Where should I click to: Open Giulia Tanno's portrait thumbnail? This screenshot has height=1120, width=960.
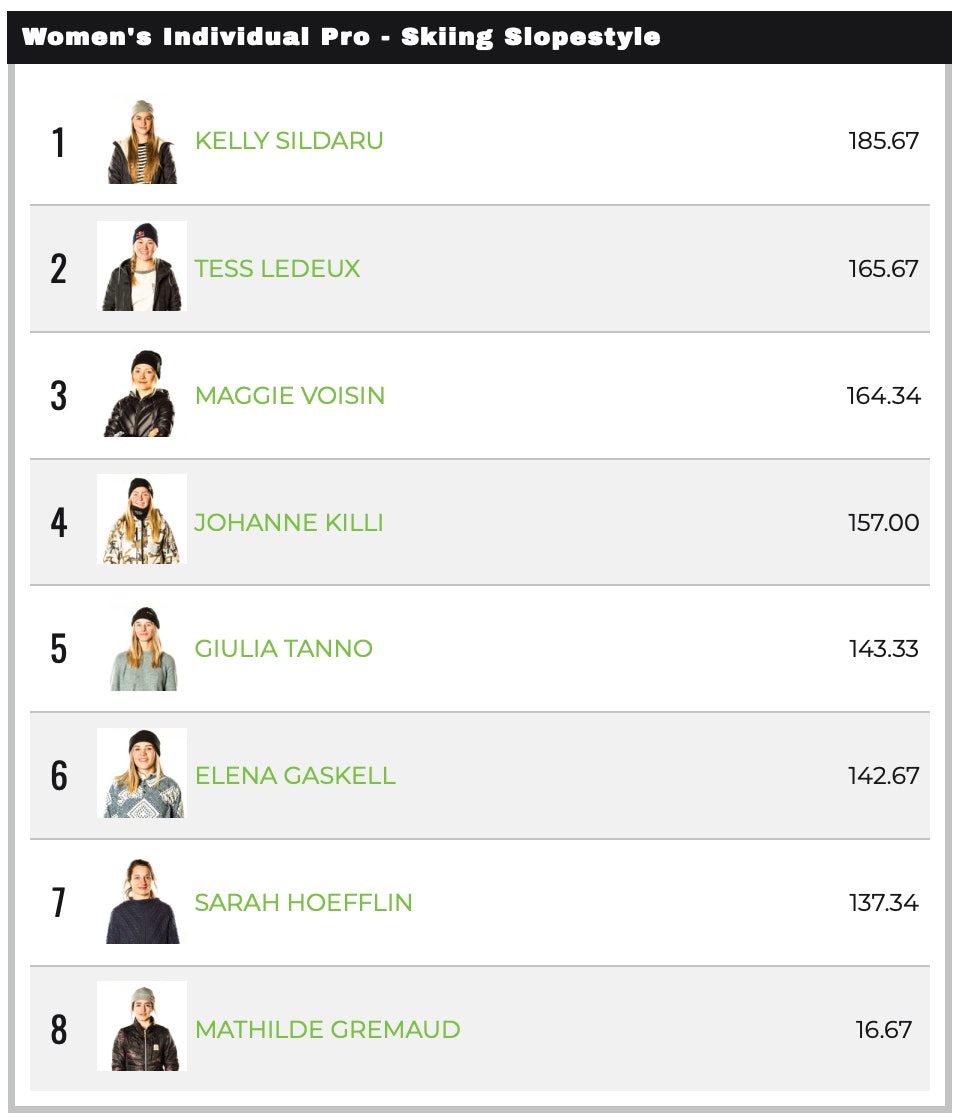[142, 647]
